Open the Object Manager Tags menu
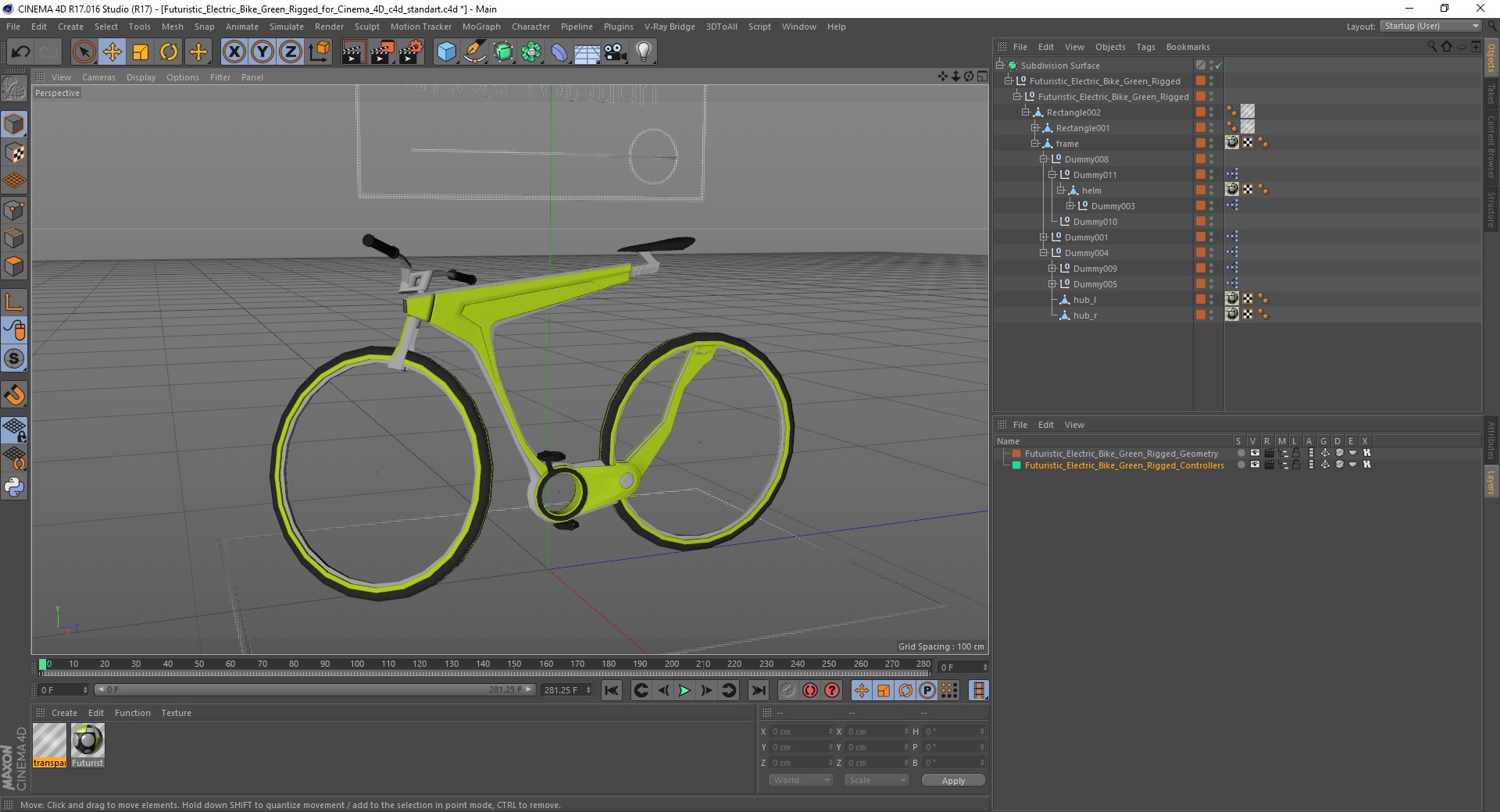1500x812 pixels. tap(1145, 47)
